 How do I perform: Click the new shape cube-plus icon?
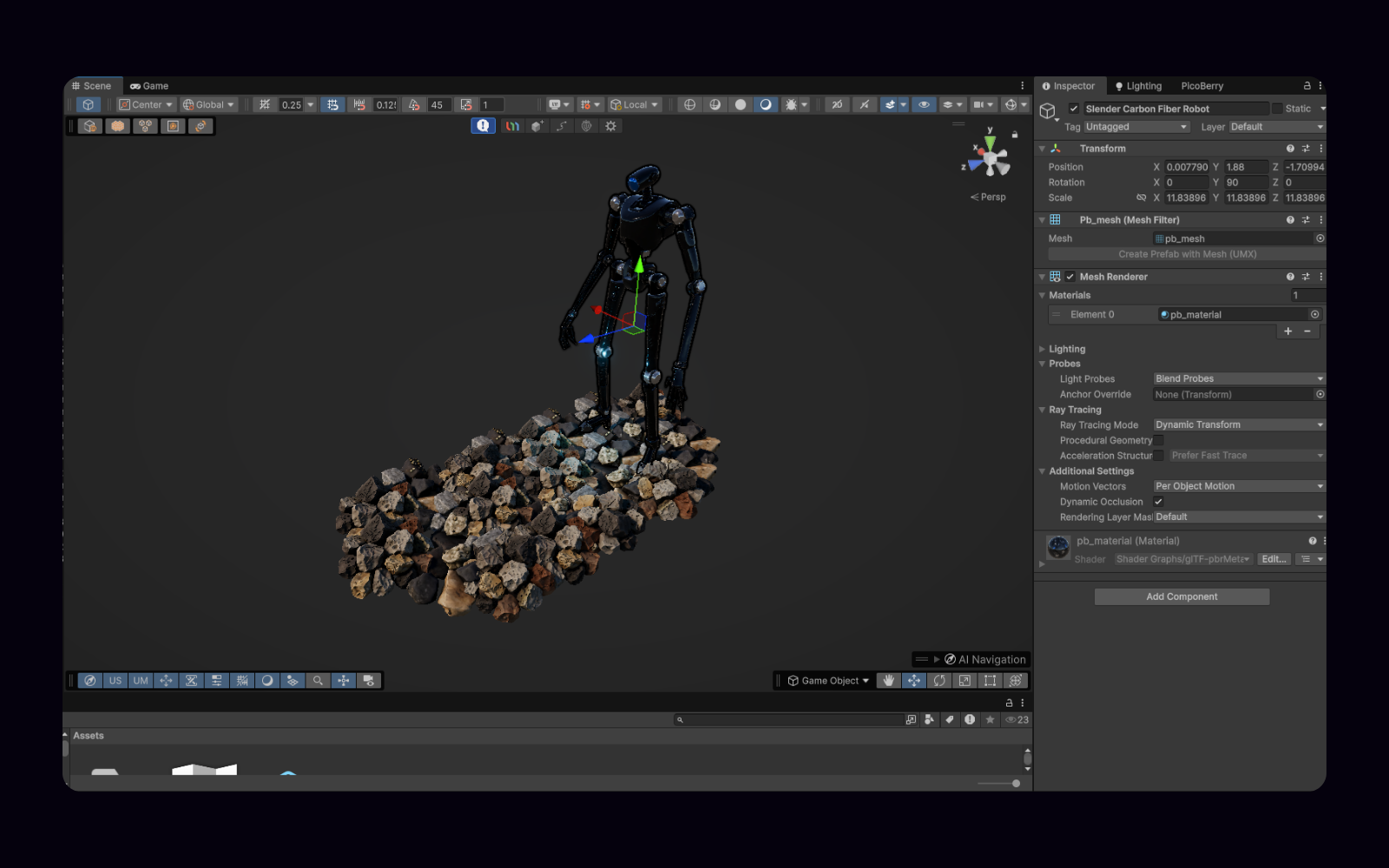click(x=537, y=126)
